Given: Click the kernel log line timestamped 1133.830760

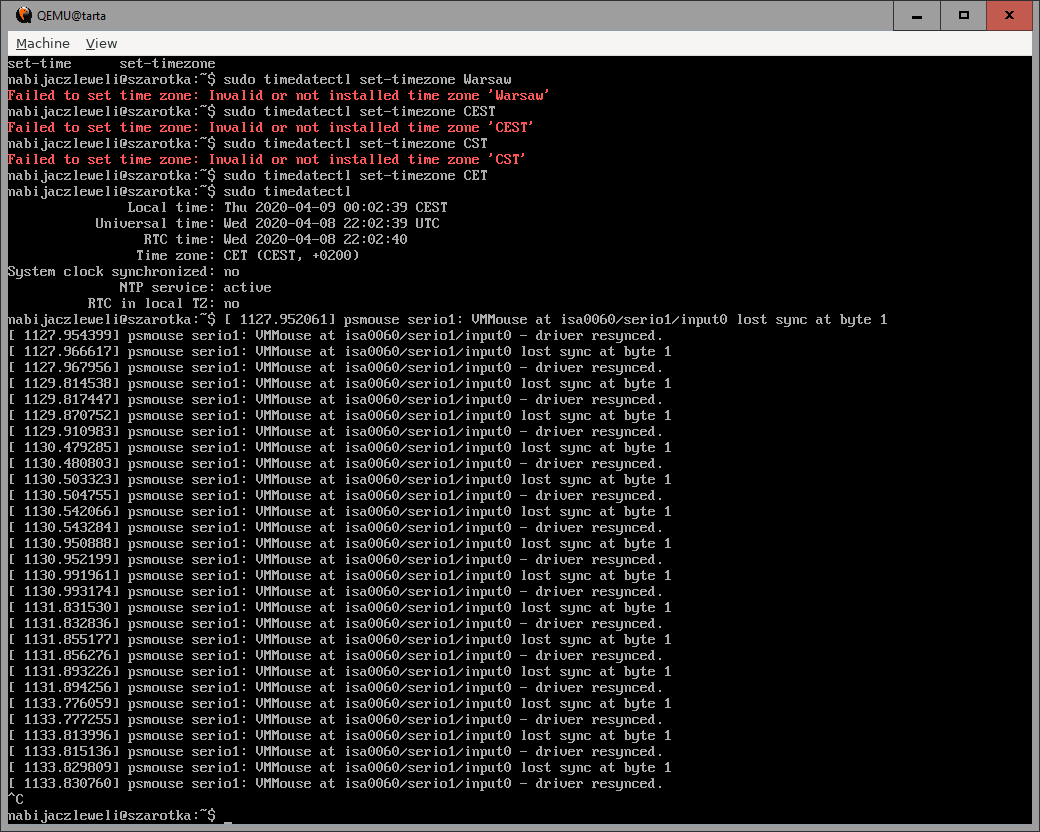Looking at the screenshot, I should (x=335, y=784).
